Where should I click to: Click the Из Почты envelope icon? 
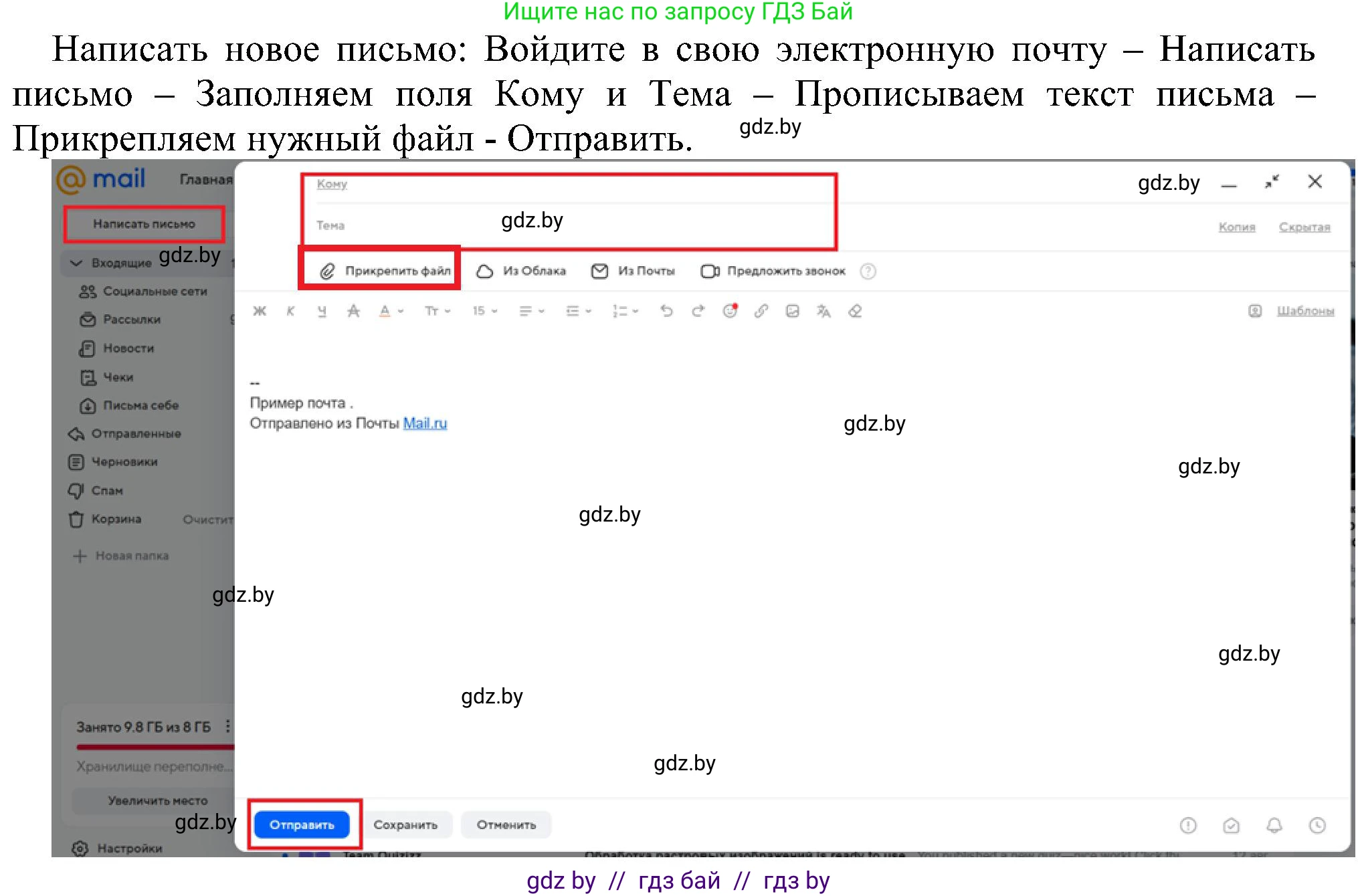600,270
